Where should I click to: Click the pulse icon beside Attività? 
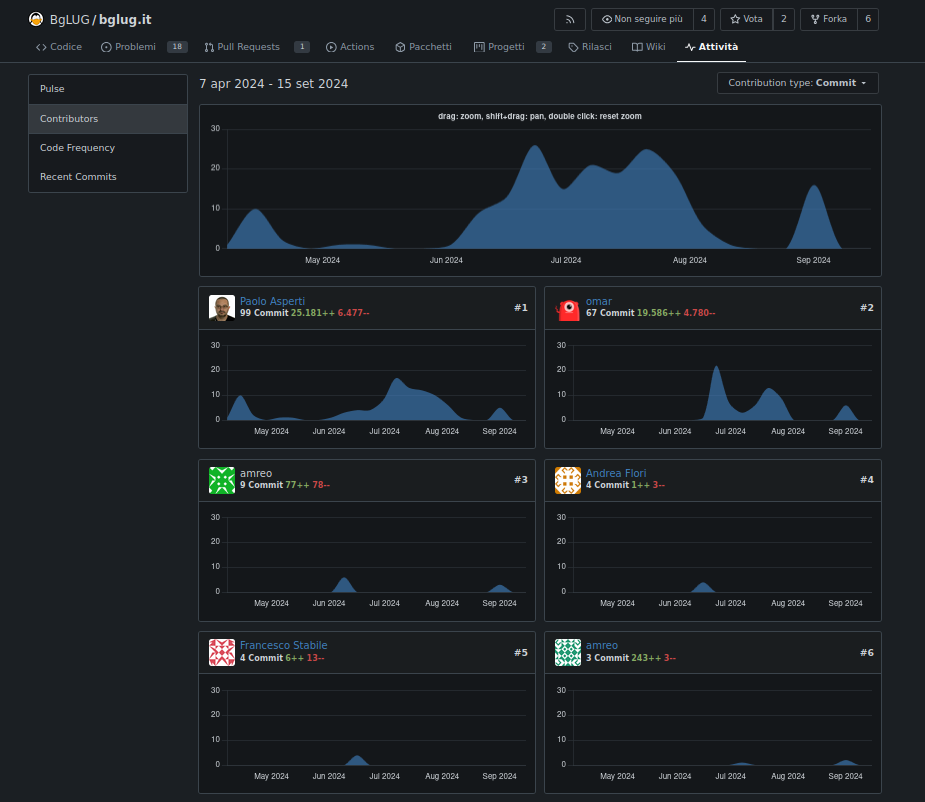690,47
